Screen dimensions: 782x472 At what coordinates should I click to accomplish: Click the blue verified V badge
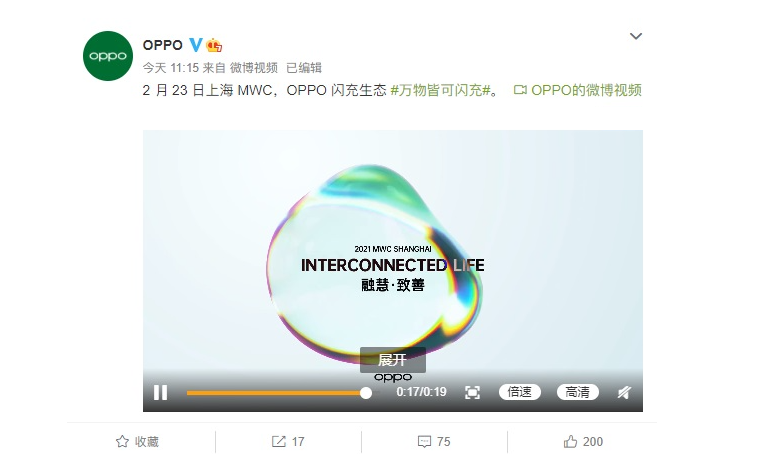(x=196, y=45)
